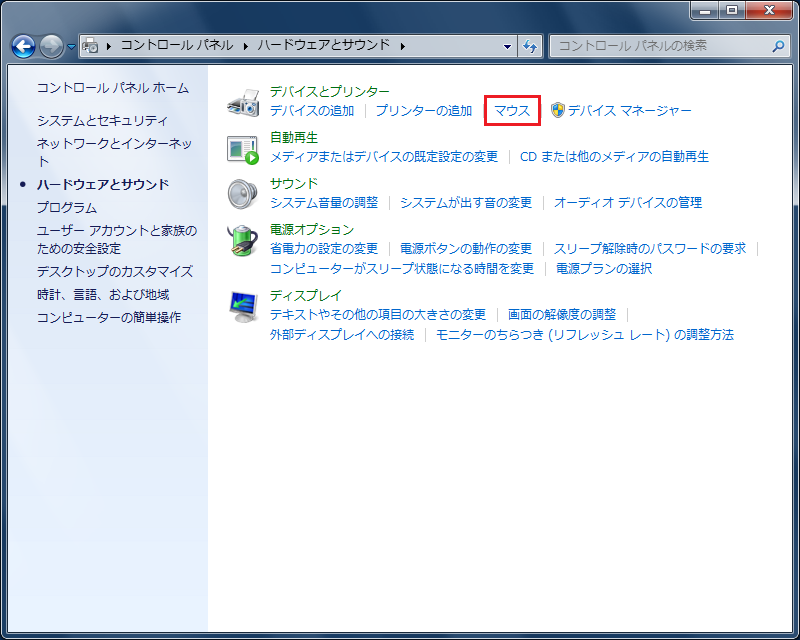Click the refresh button beside the address bar

530,46
